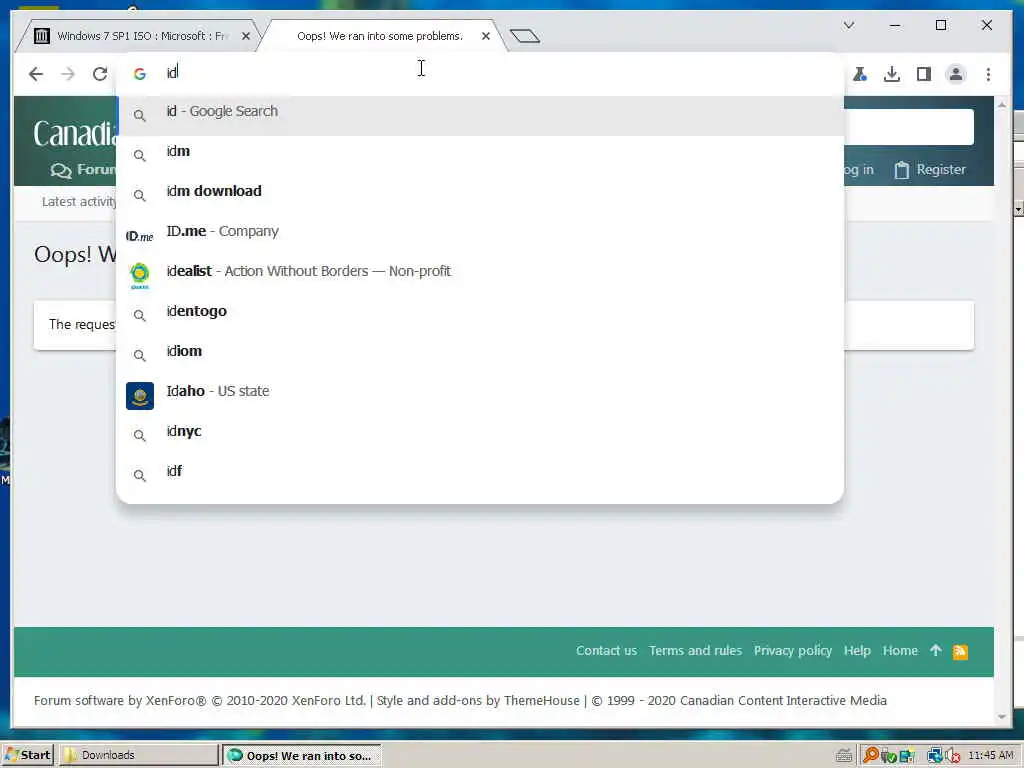Click the ID.me logo icon
Image resolution: width=1024 pixels, height=768 pixels.
pyautogui.click(x=140, y=236)
